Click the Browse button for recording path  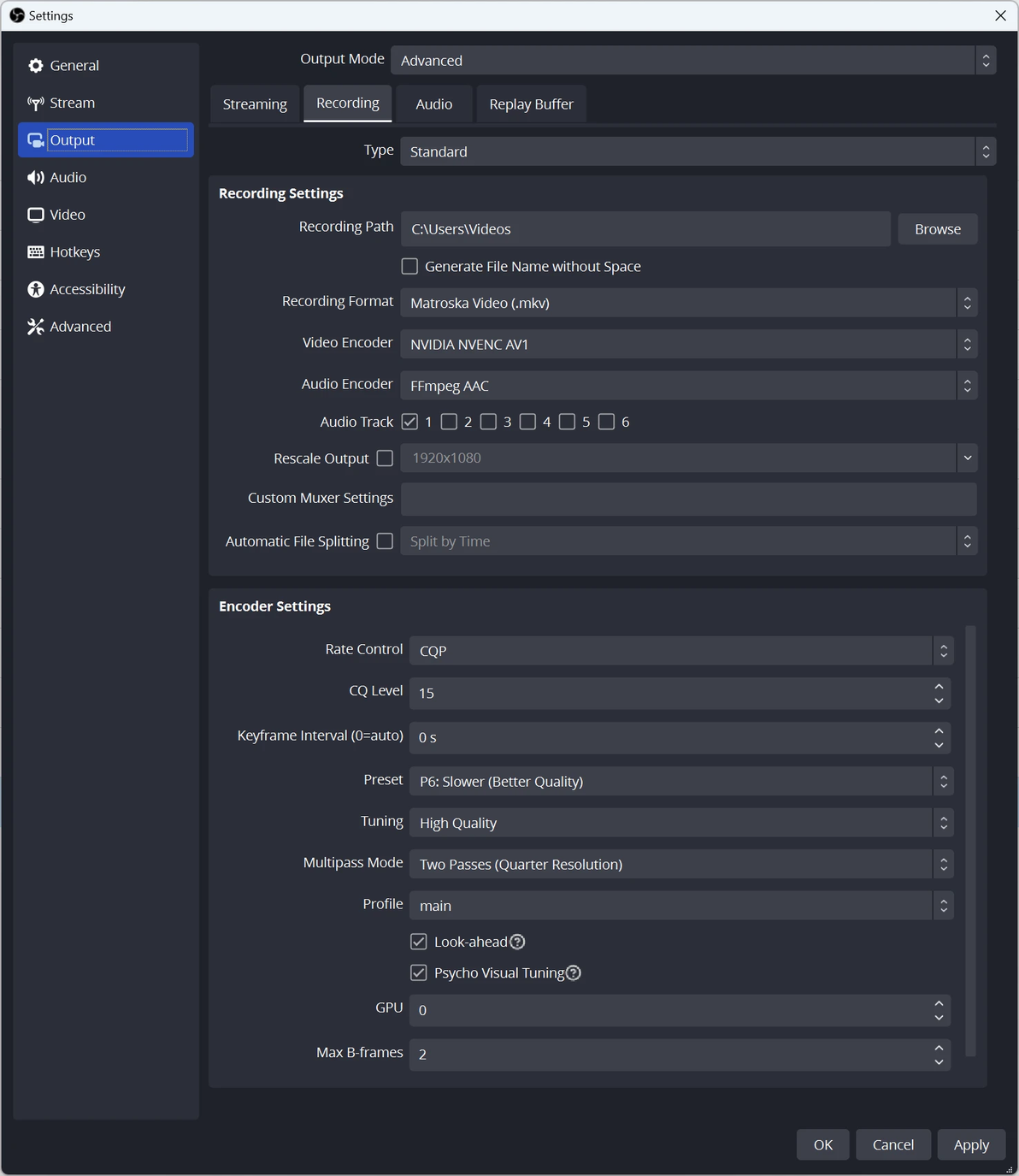[937, 229]
